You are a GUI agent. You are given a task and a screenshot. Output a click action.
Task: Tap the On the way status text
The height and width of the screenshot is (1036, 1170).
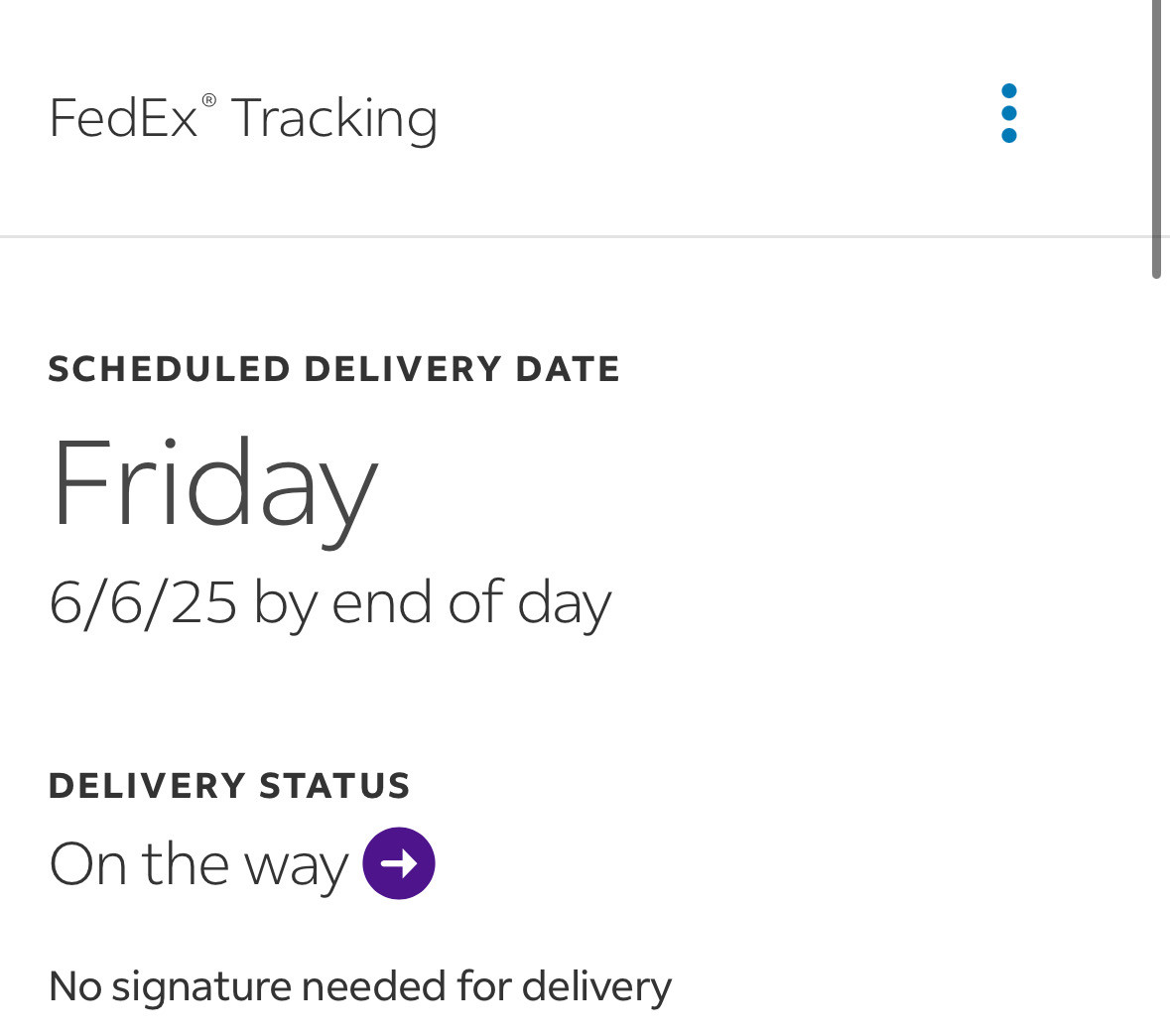pos(198,864)
